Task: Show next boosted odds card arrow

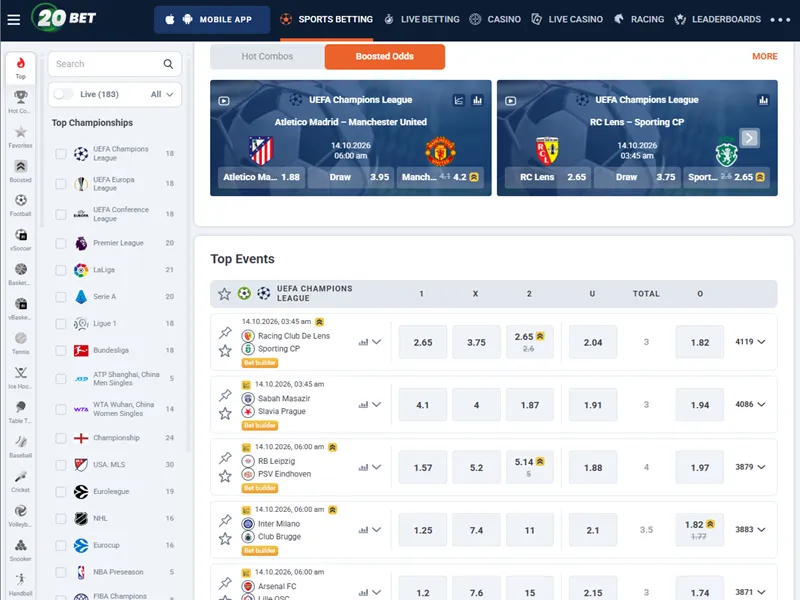Action: [x=749, y=138]
